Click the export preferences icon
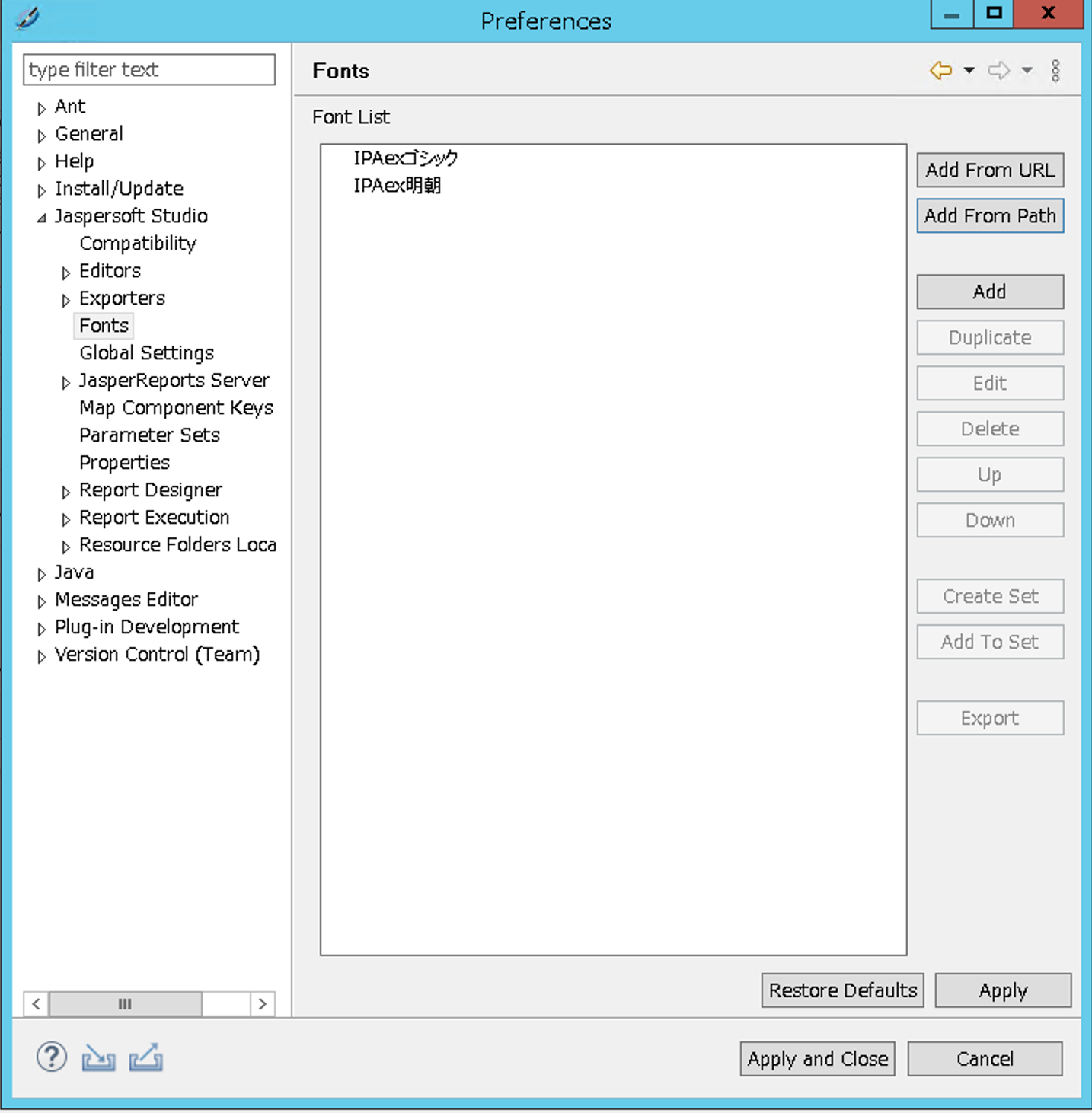 coord(145,1057)
